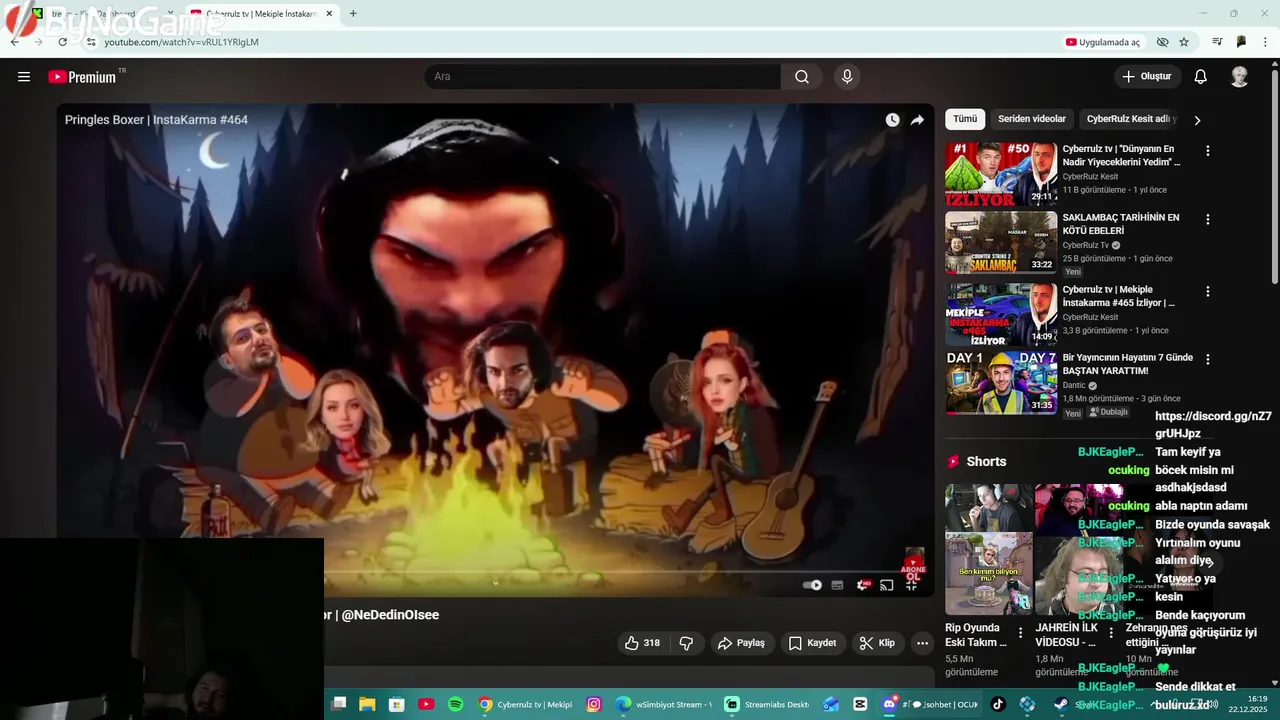Open TikTok from taskbar

coord(998,704)
